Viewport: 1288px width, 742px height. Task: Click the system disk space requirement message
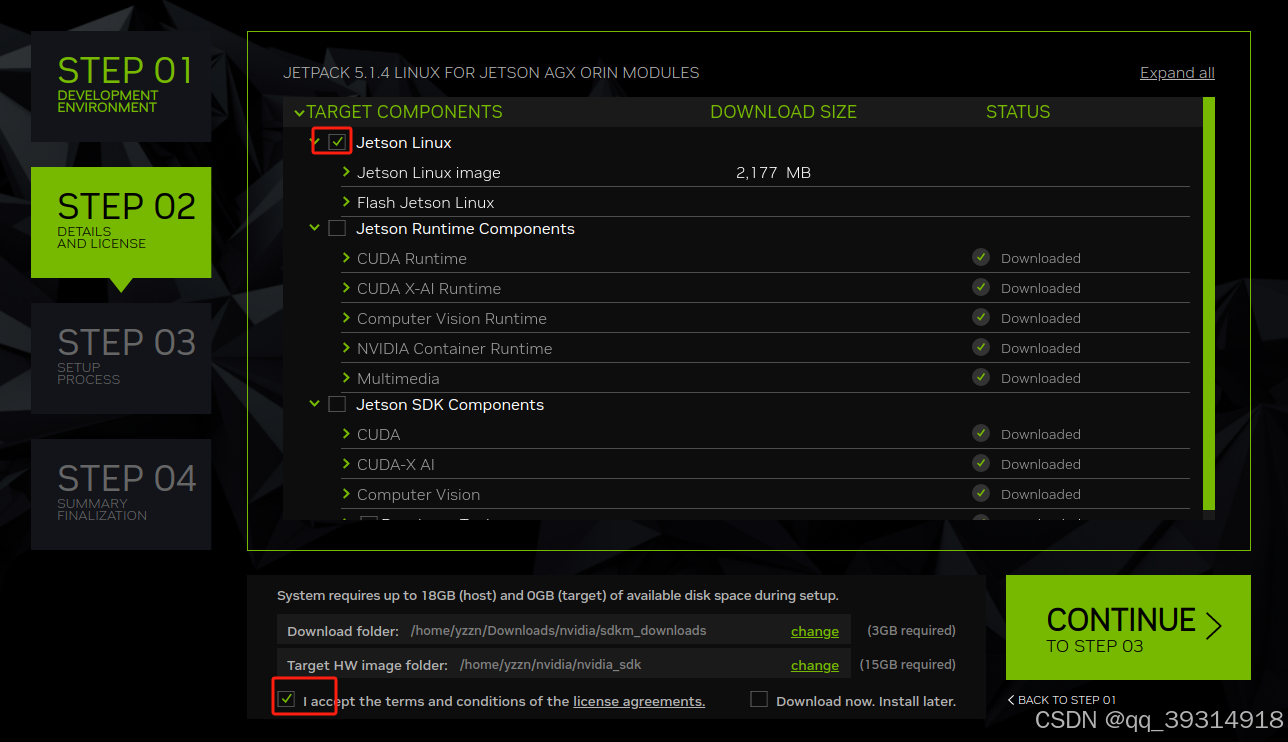[x=558, y=595]
